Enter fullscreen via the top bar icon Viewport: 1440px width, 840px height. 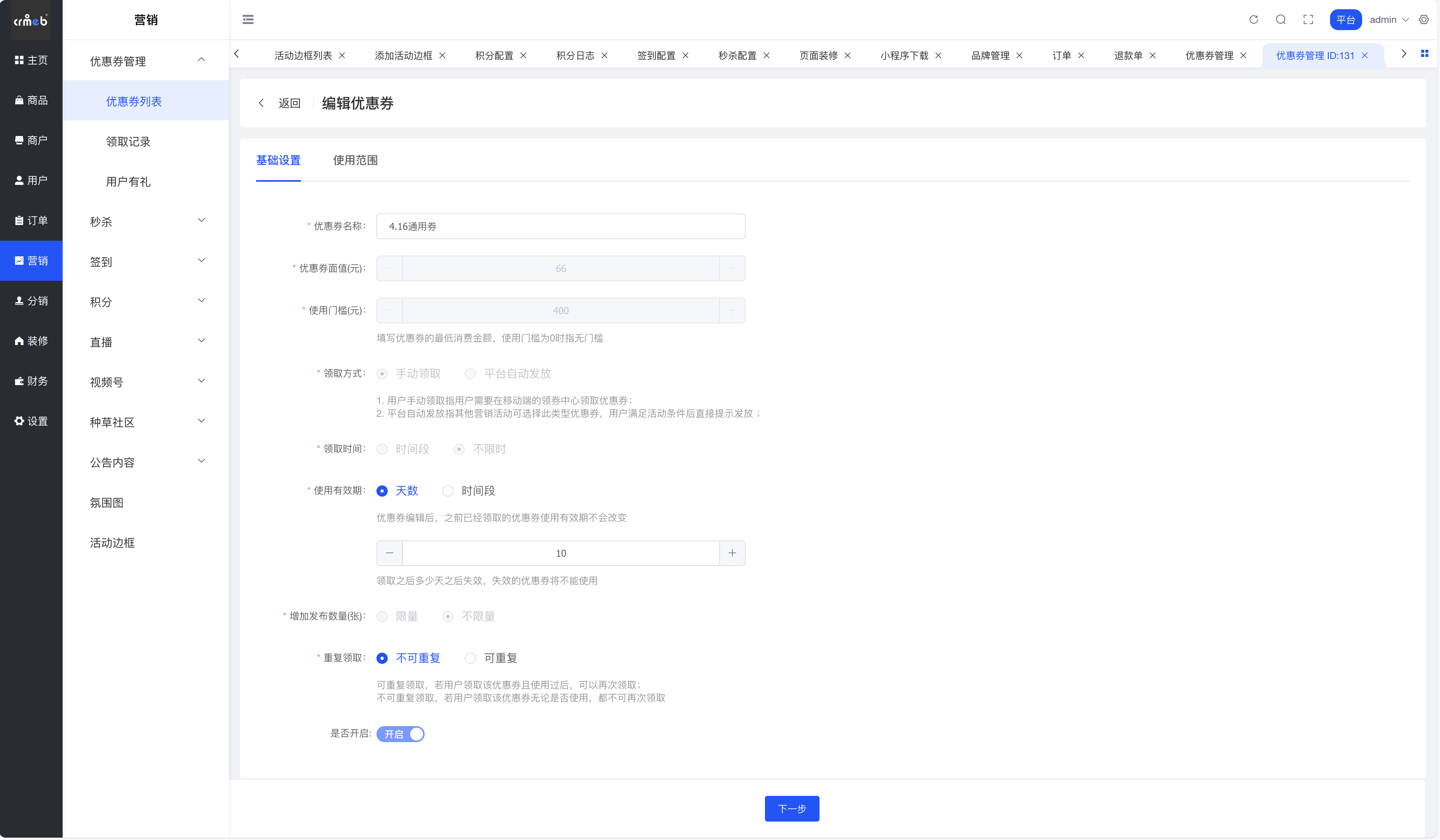1308,19
